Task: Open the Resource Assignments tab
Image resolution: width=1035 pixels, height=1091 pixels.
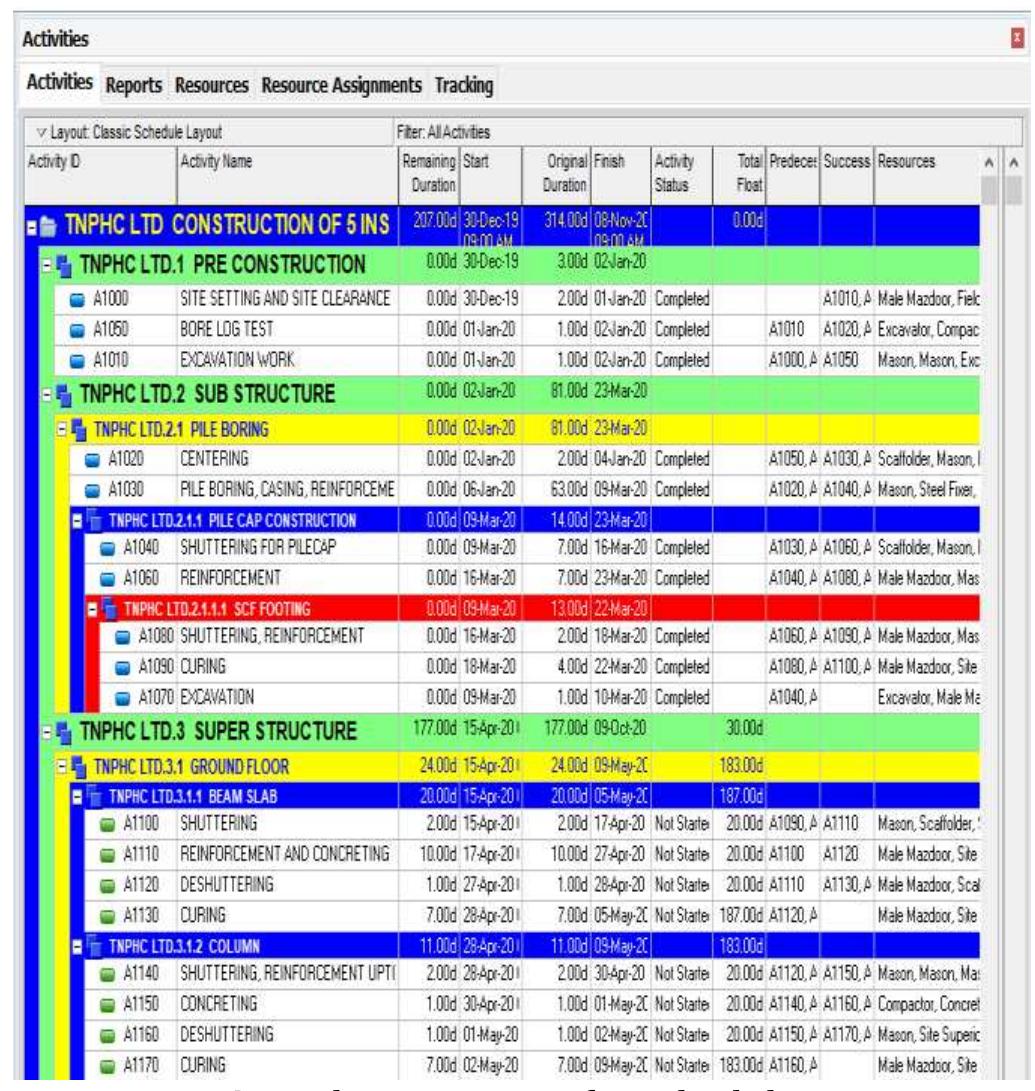Action: coord(342,86)
